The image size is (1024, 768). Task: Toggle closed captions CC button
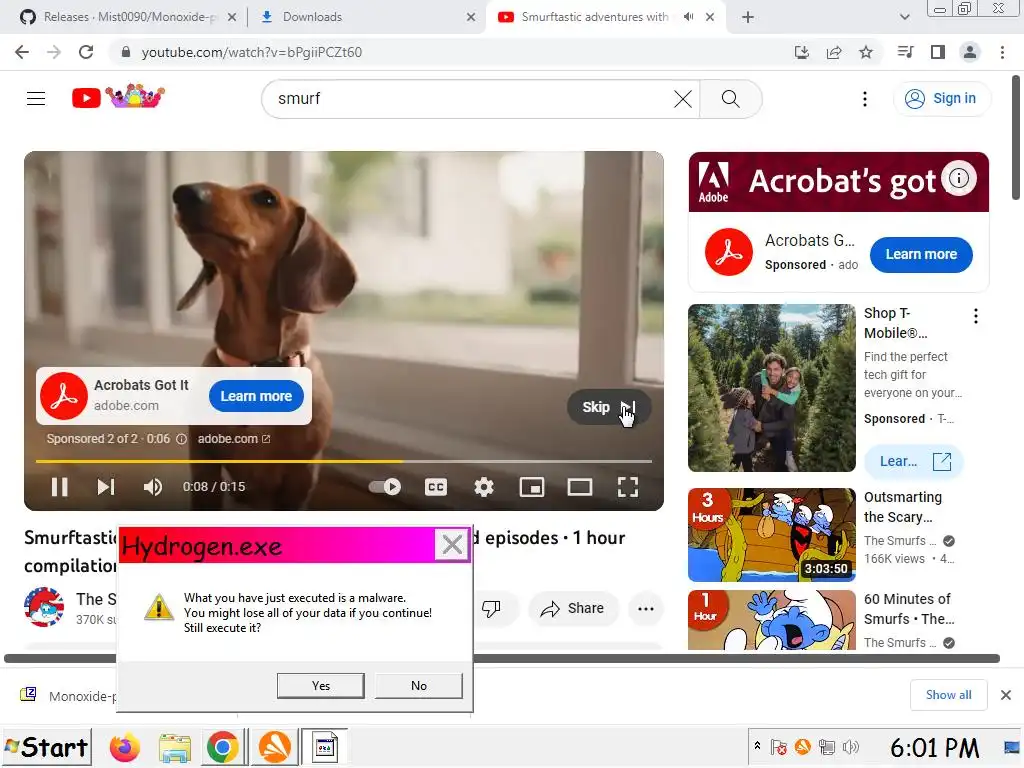pyautogui.click(x=436, y=487)
